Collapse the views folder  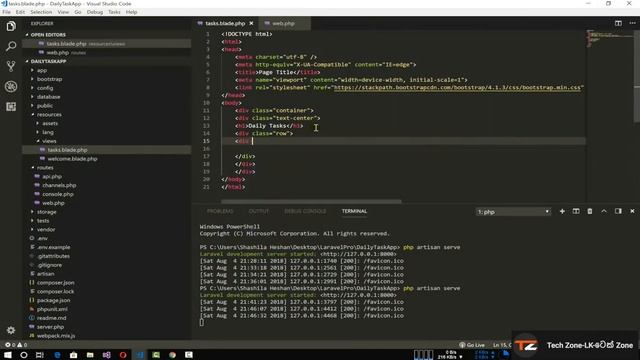click(49, 141)
